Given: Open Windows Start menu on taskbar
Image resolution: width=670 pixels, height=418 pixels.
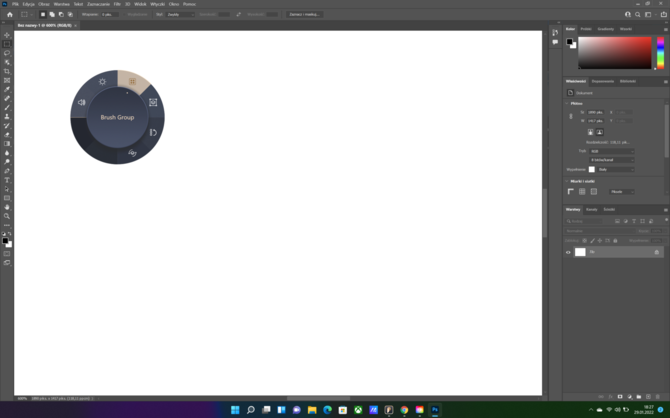Looking at the screenshot, I should 236,410.
